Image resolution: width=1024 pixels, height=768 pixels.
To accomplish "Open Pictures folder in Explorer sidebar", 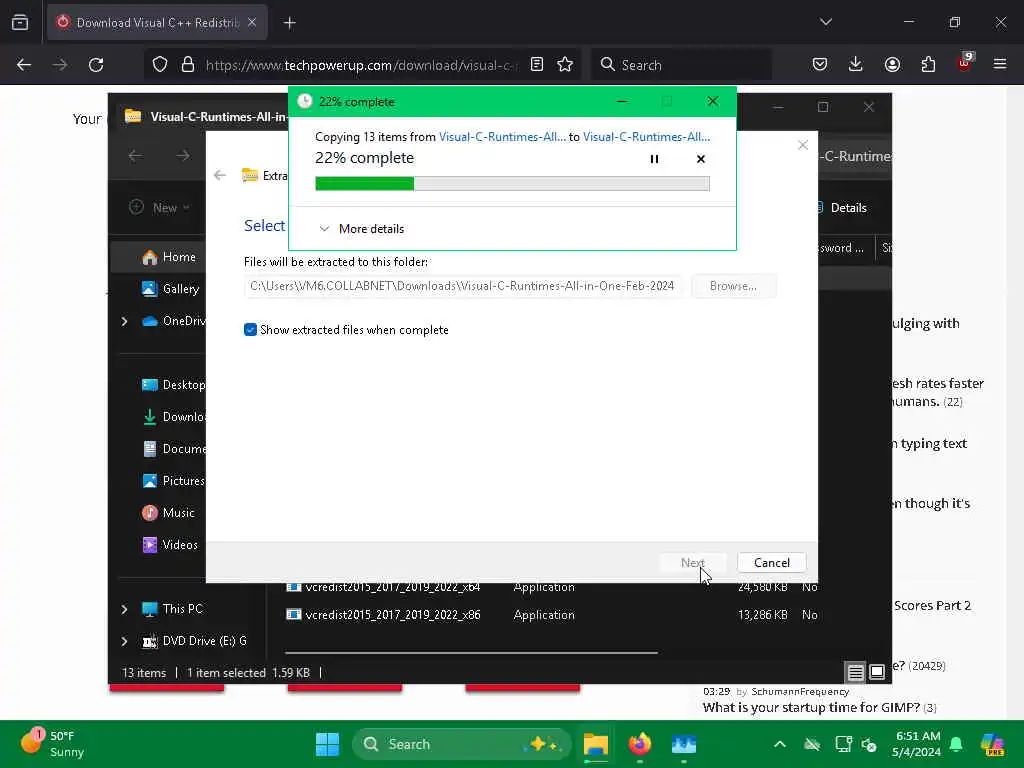I will pos(172,481).
